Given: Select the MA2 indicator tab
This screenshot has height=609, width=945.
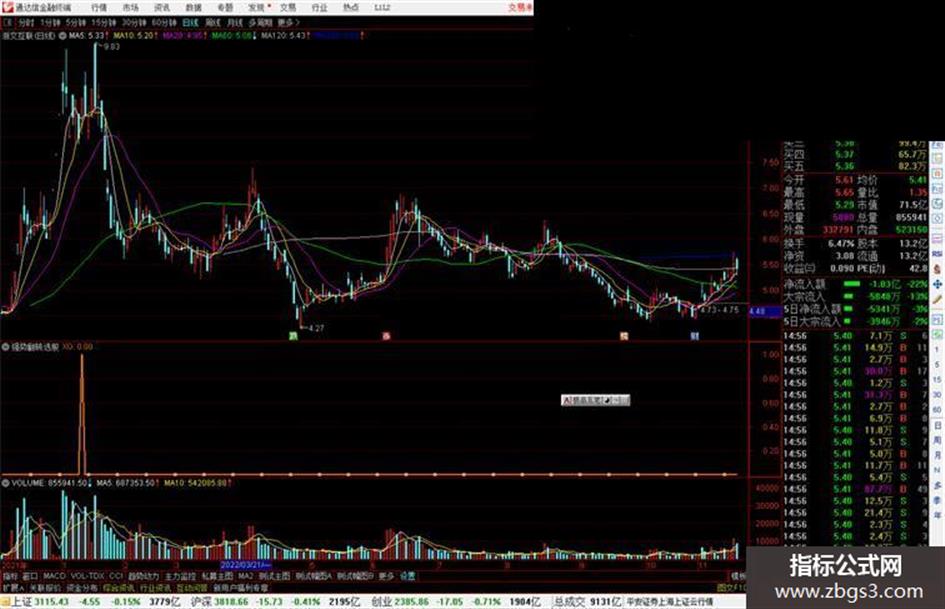Looking at the screenshot, I should 245,576.
